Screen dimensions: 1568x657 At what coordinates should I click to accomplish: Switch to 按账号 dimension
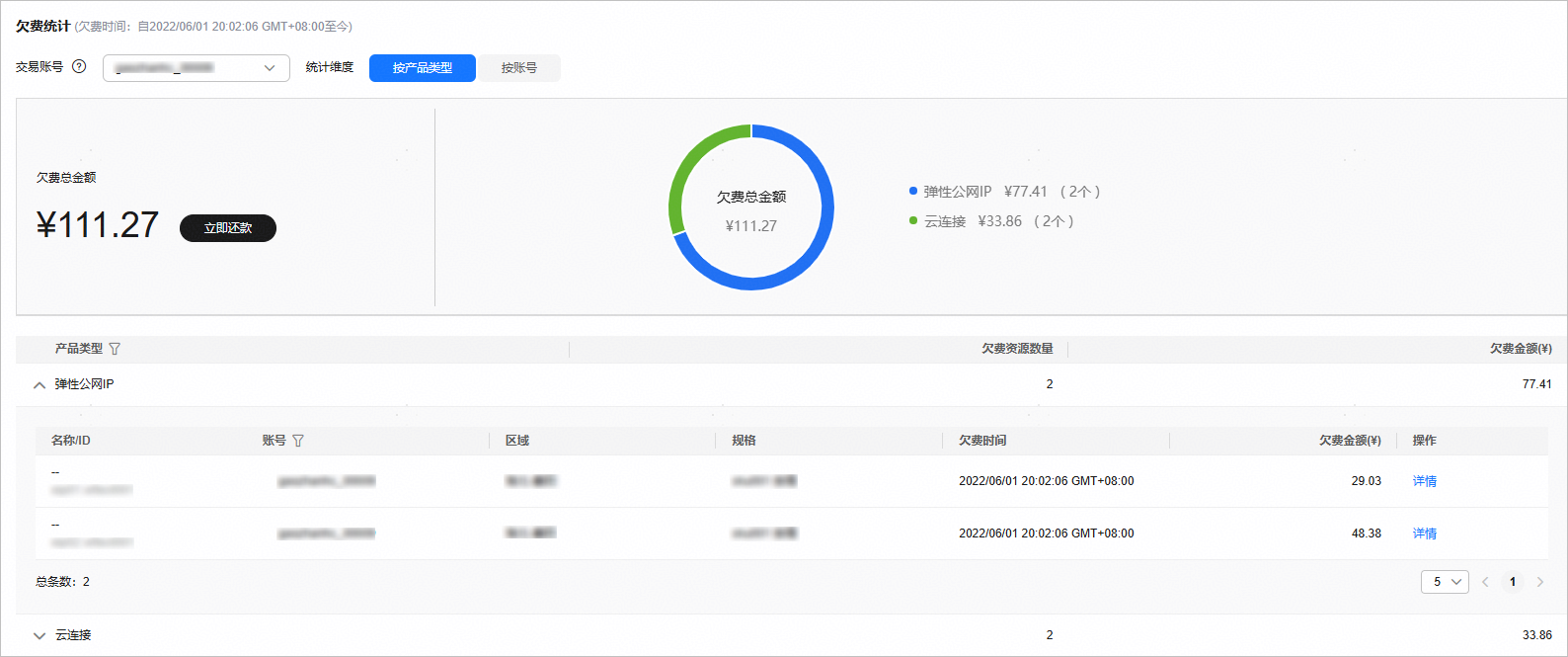[518, 68]
